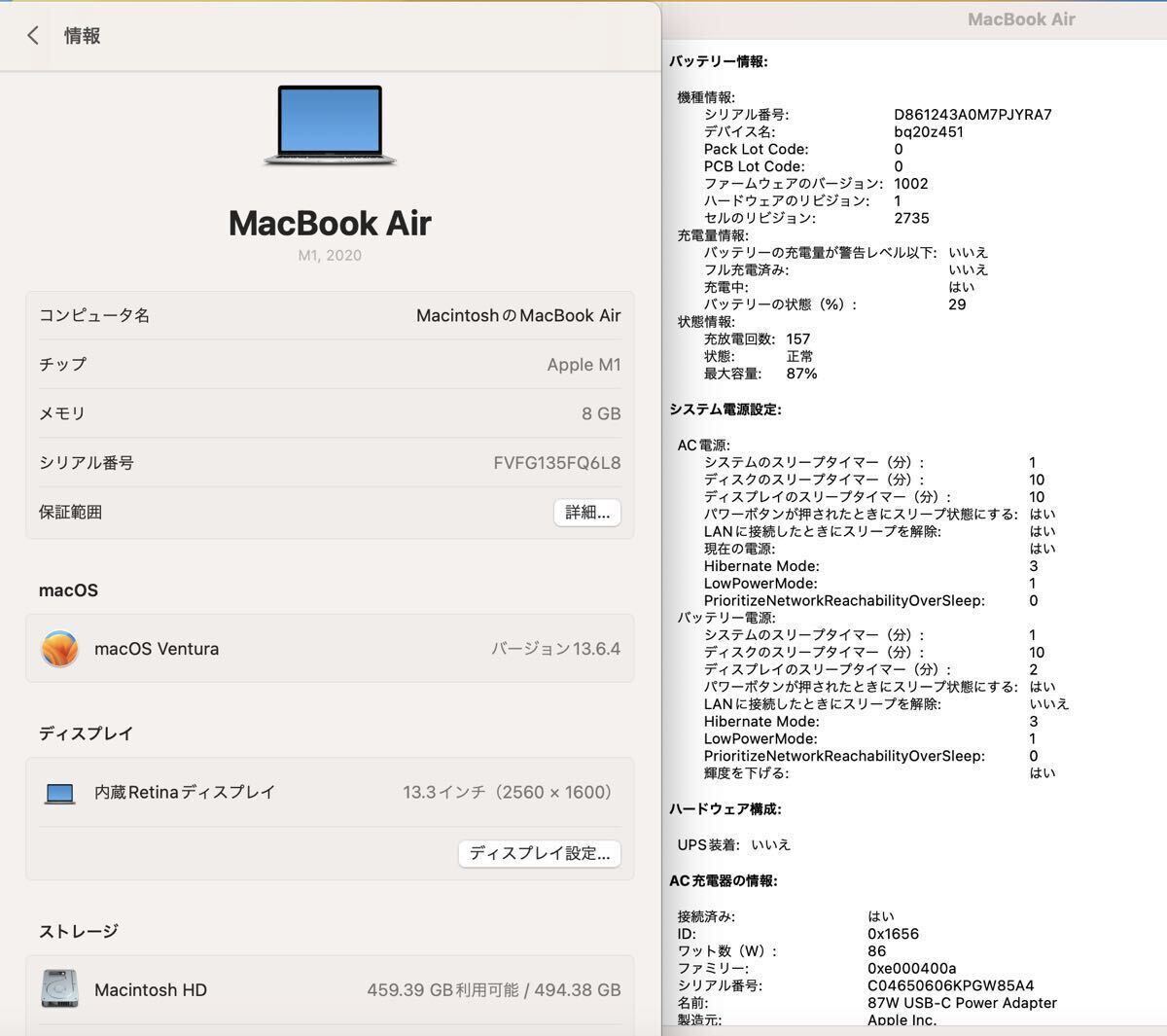Click charger ID value 0x1656
The image size is (1167, 1036).
pos(893,934)
